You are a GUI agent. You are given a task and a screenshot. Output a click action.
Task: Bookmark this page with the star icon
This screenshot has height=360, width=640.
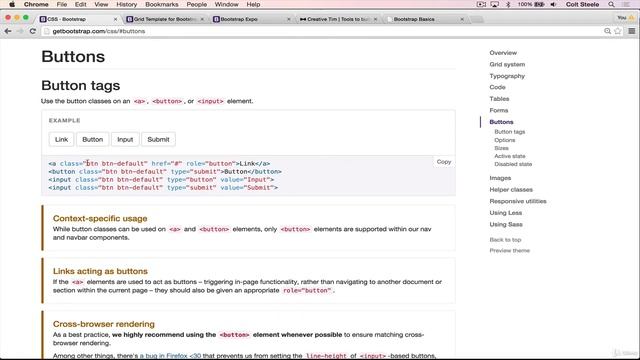618,31
